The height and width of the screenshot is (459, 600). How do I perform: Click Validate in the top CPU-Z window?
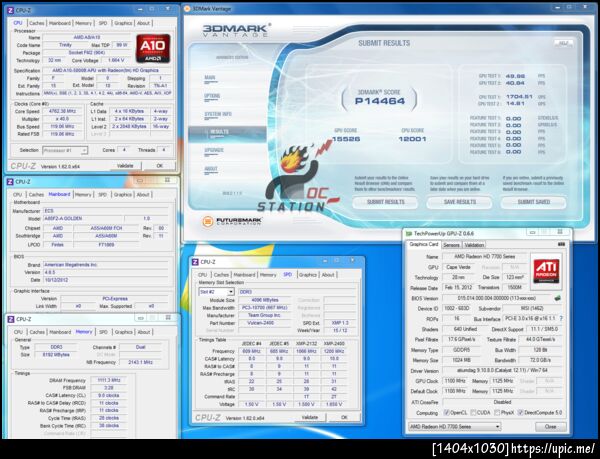click(x=125, y=166)
